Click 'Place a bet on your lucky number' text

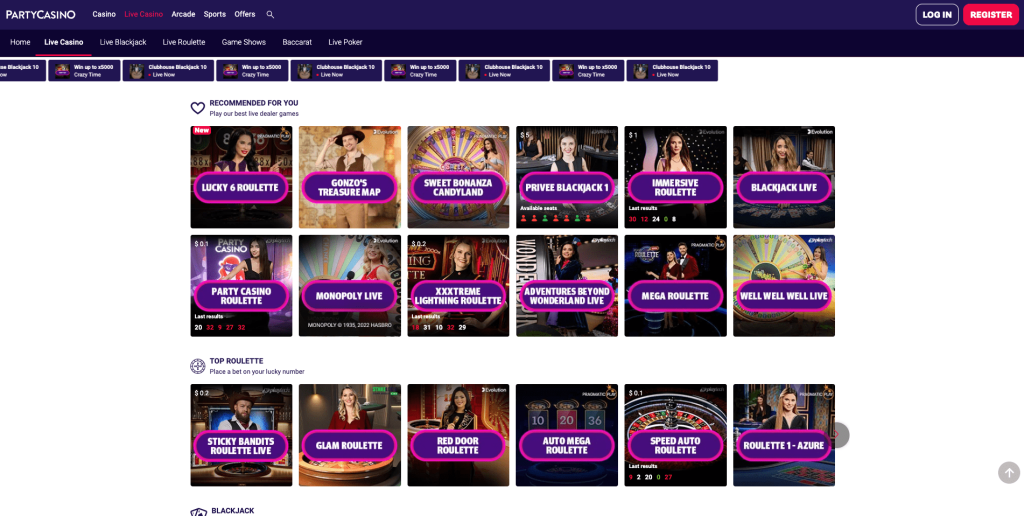point(257,372)
